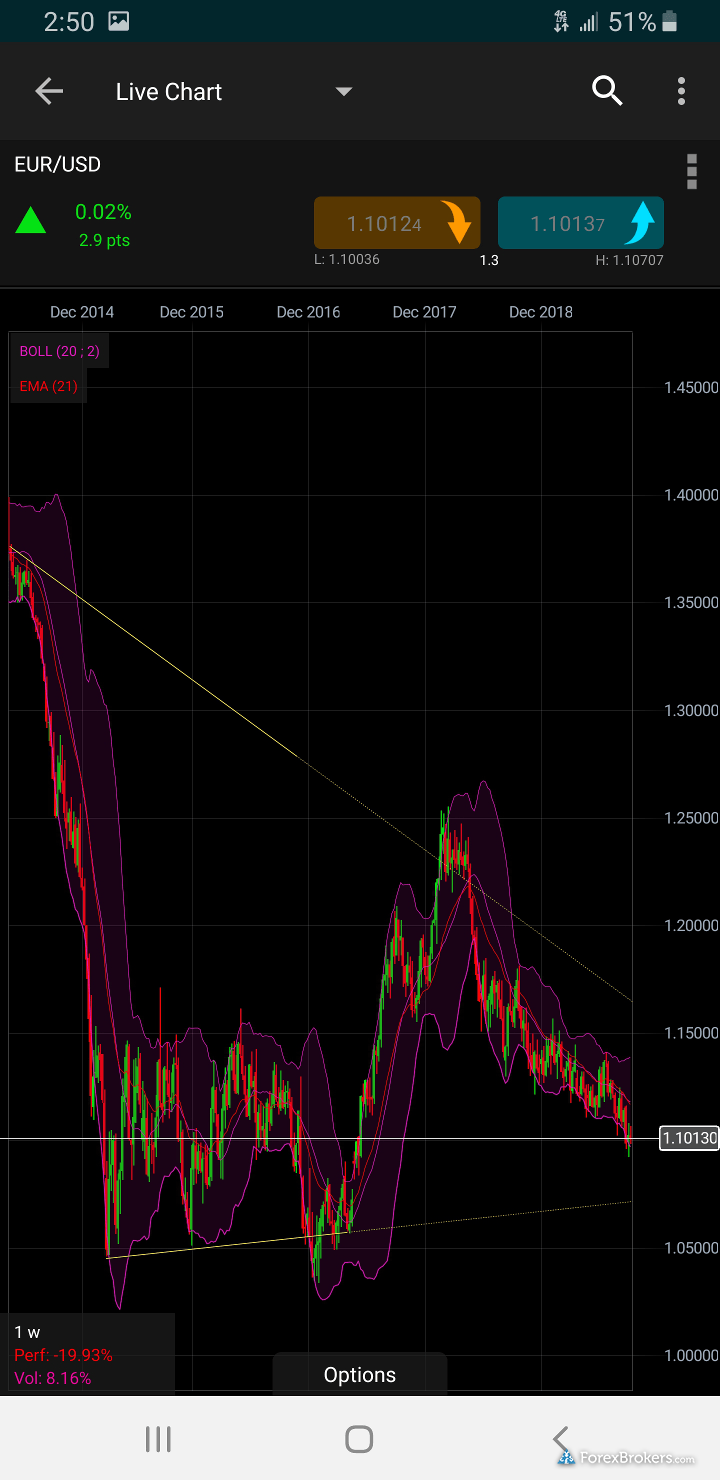This screenshot has width=720, height=1480.
Task: Open the 1 w timeframe selector
Action: pos(28,1332)
